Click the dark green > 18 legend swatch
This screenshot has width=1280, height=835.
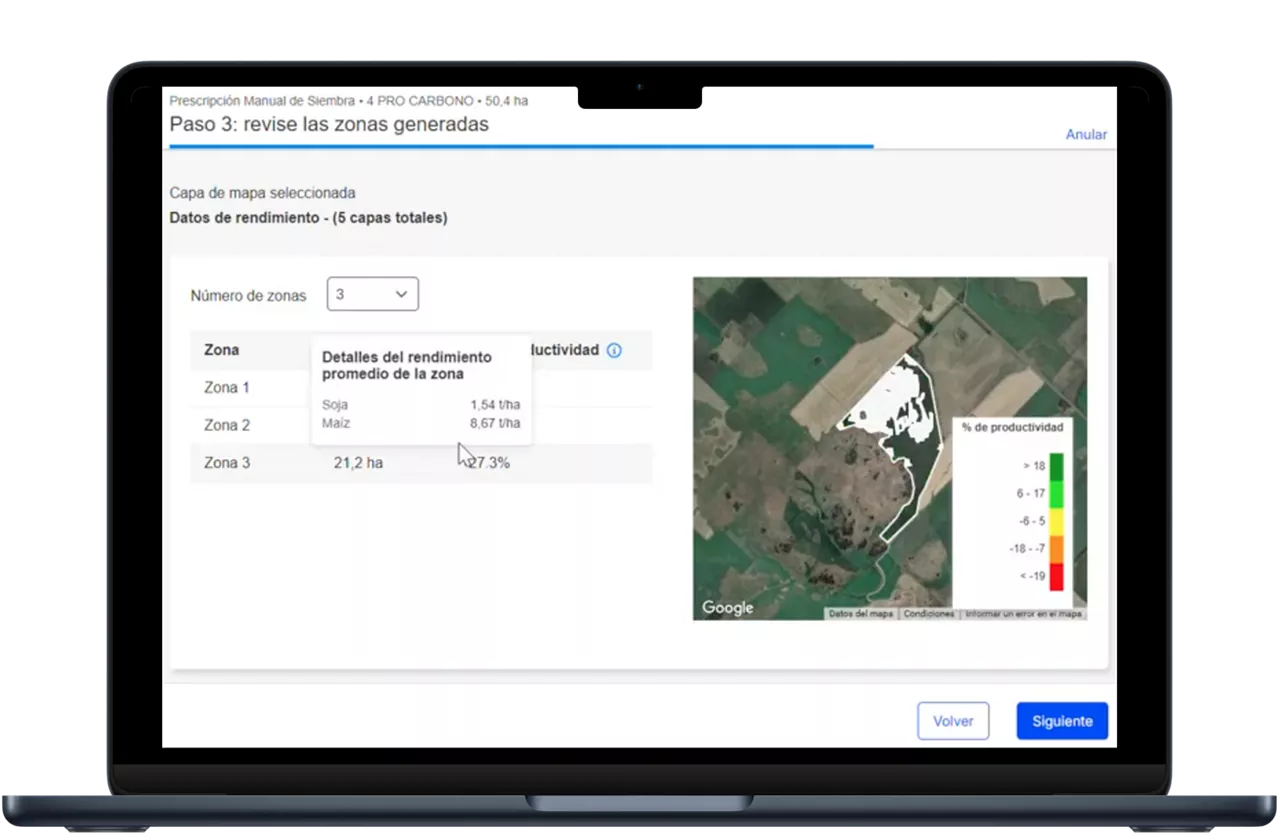point(1056,466)
